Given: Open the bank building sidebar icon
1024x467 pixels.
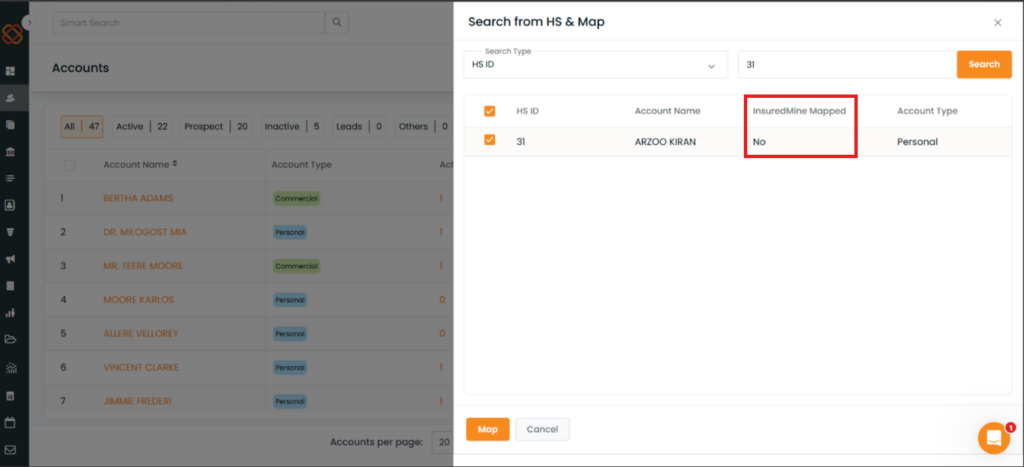Looking at the screenshot, I should pyautogui.click(x=10, y=152).
